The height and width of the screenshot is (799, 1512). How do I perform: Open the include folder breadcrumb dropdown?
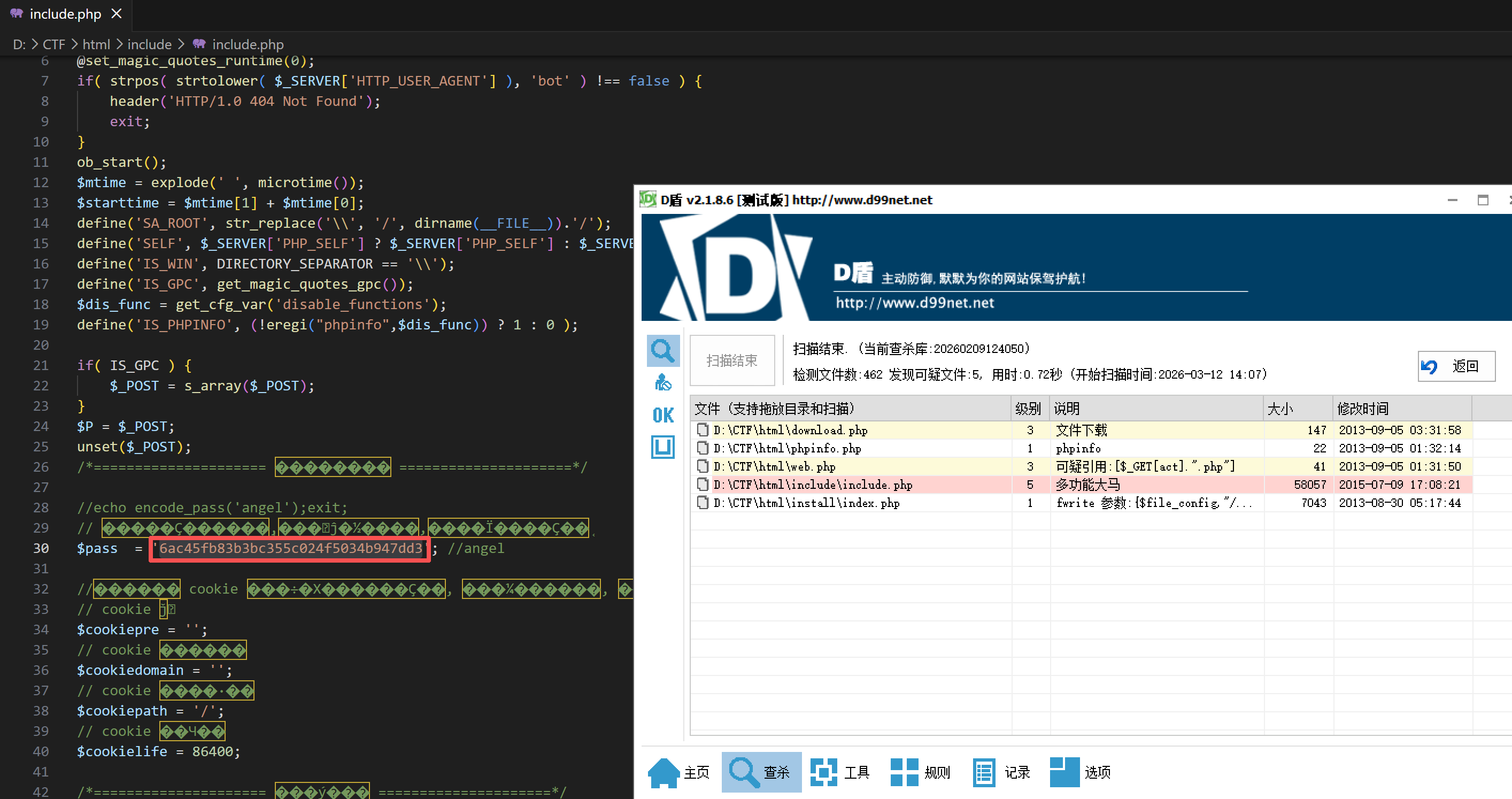149,44
